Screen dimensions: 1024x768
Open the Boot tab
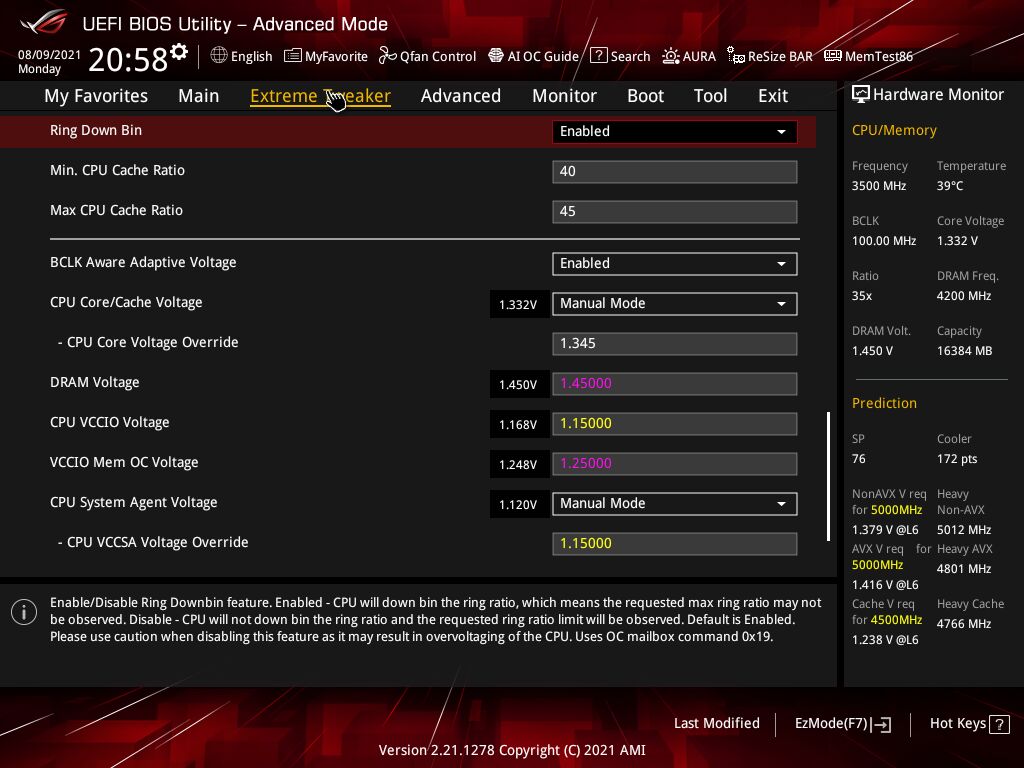click(x=645, y=95)
